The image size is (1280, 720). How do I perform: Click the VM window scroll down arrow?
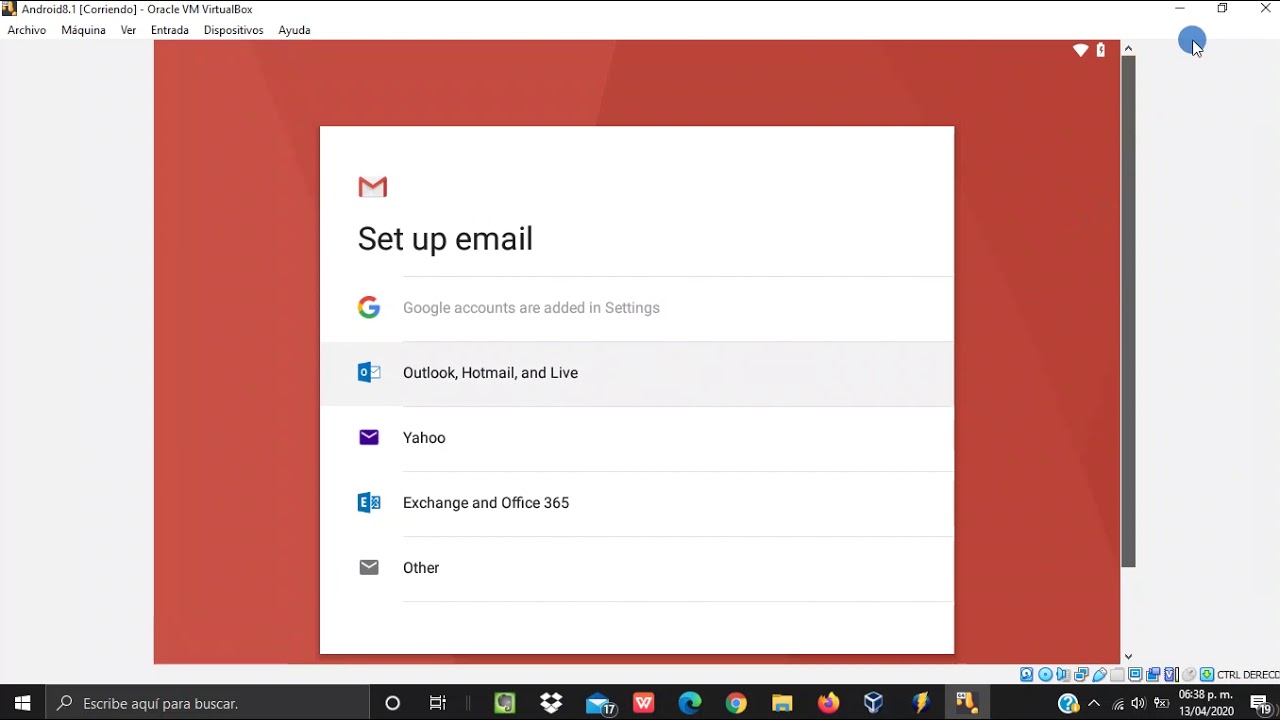(1128, 657)
